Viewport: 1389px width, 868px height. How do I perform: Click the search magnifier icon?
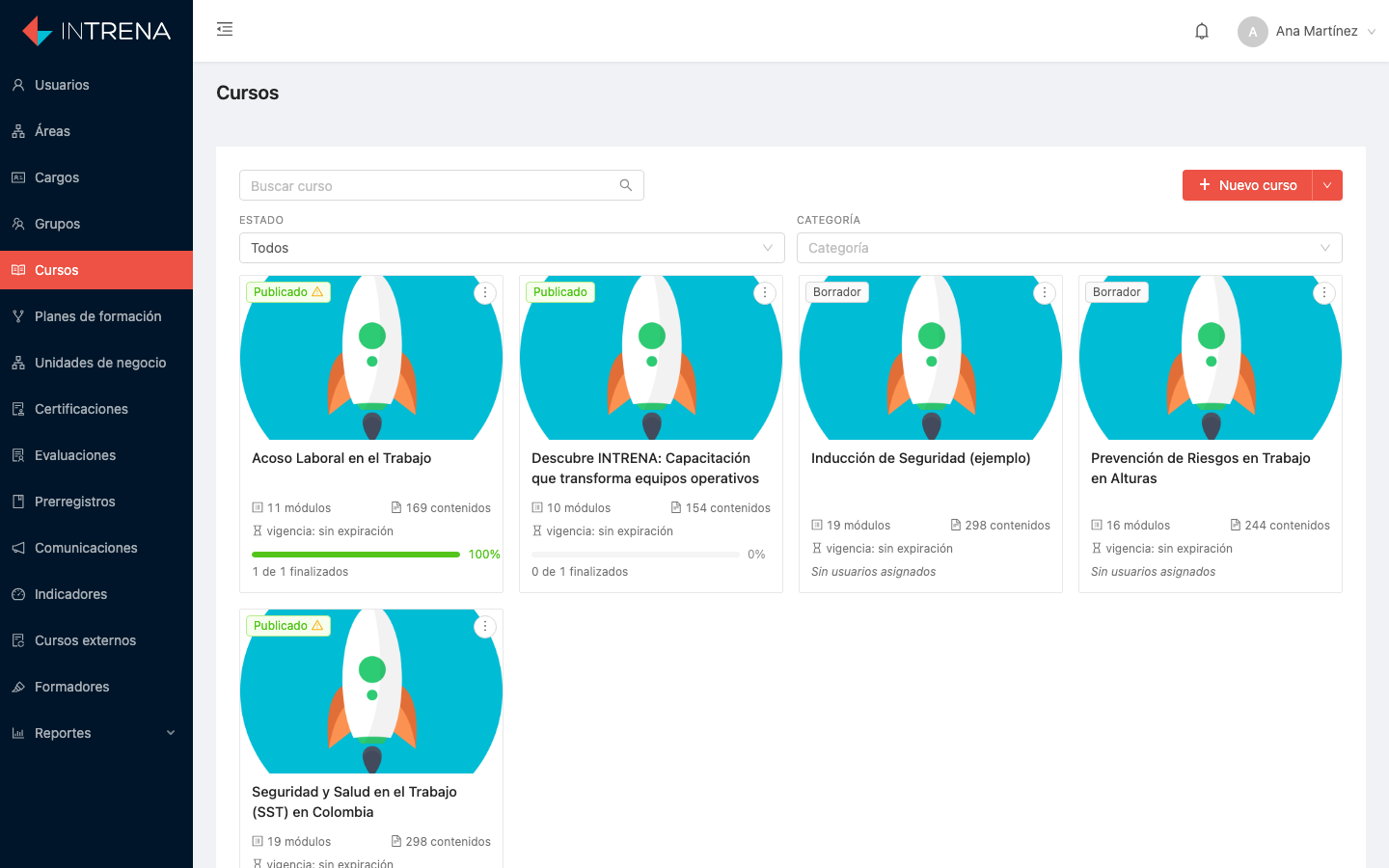tap(626, 185)
